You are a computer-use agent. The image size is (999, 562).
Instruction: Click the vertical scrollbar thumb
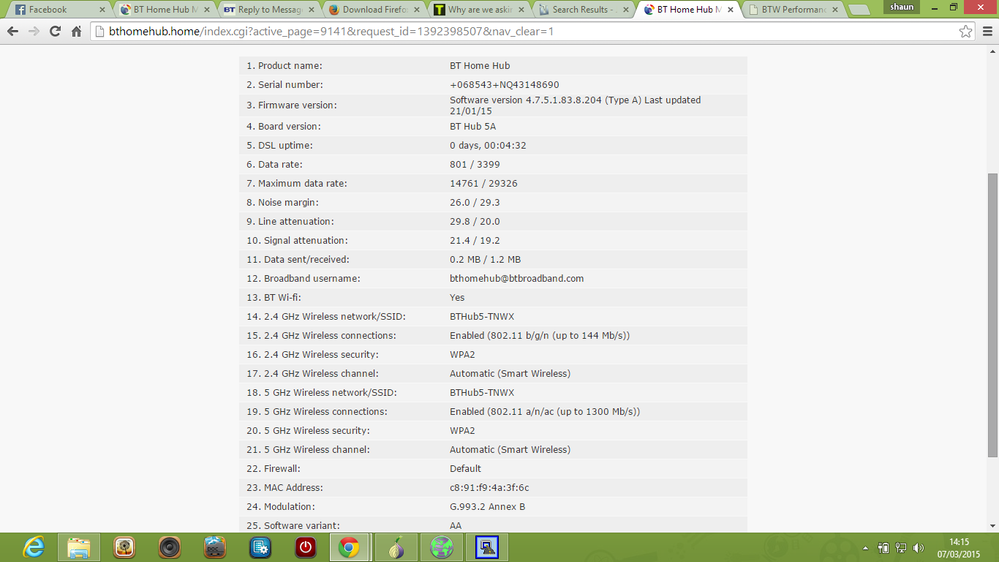(x=993, y=315)
